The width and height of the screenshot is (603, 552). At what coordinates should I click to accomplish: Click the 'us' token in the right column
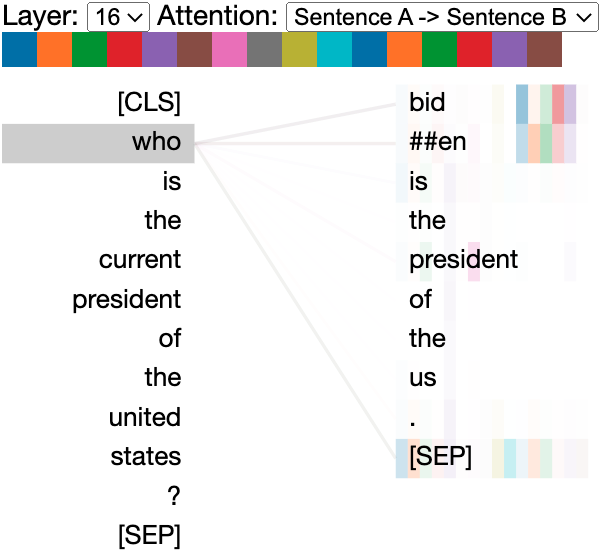(423, 378)
